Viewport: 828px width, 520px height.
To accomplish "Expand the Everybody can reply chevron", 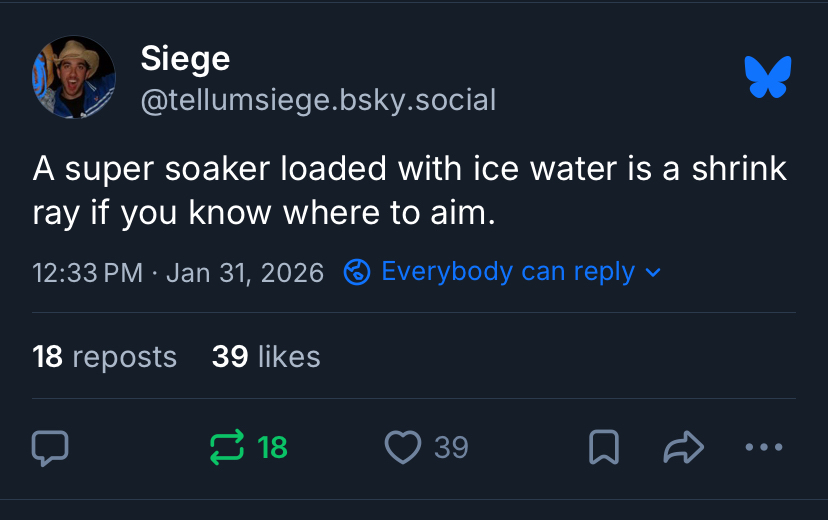I will [x=653, y=272].
